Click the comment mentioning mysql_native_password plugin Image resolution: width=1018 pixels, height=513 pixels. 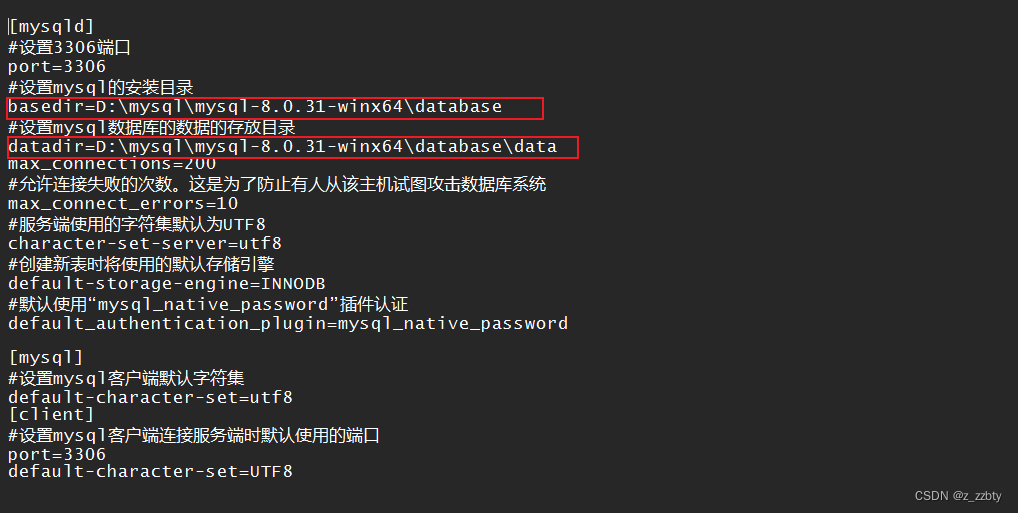[208, 304]
